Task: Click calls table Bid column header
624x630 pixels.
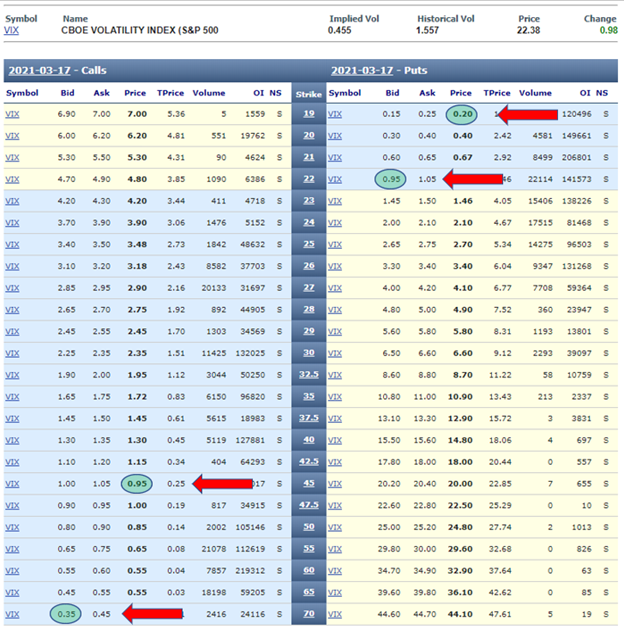Action: point(67,93)
